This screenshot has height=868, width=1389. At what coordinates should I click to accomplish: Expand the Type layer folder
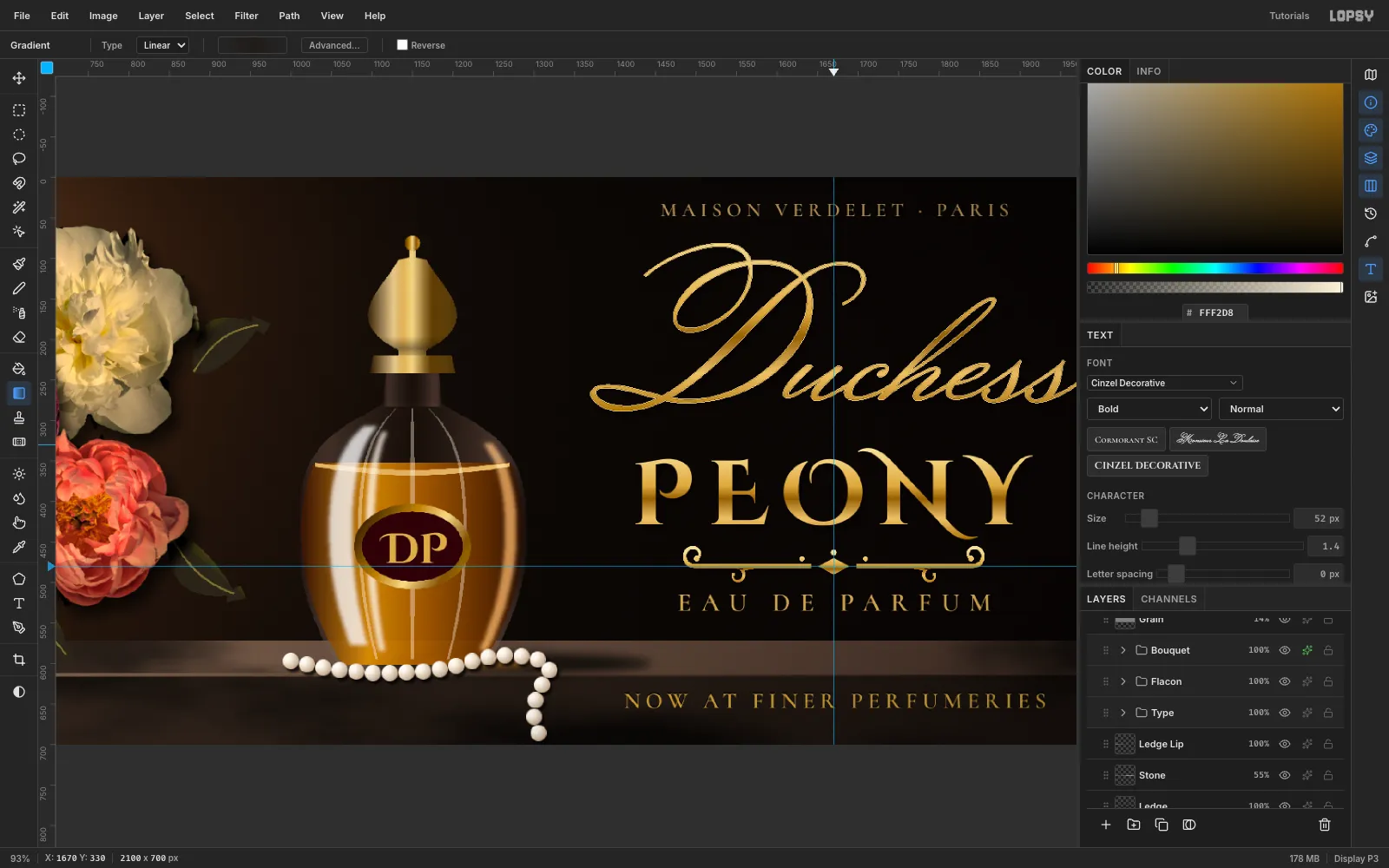click(x=1123, y=713)
